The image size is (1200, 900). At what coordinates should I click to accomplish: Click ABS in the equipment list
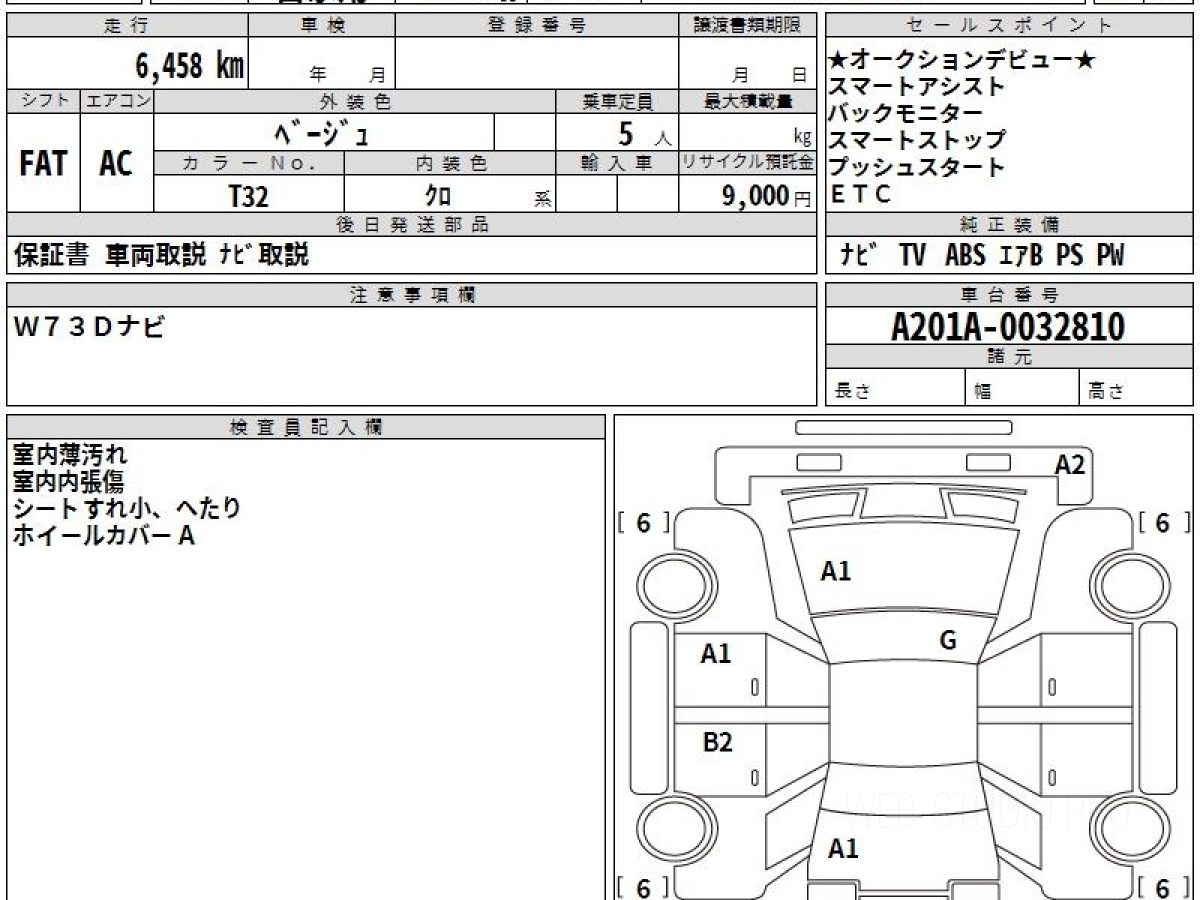964,256
